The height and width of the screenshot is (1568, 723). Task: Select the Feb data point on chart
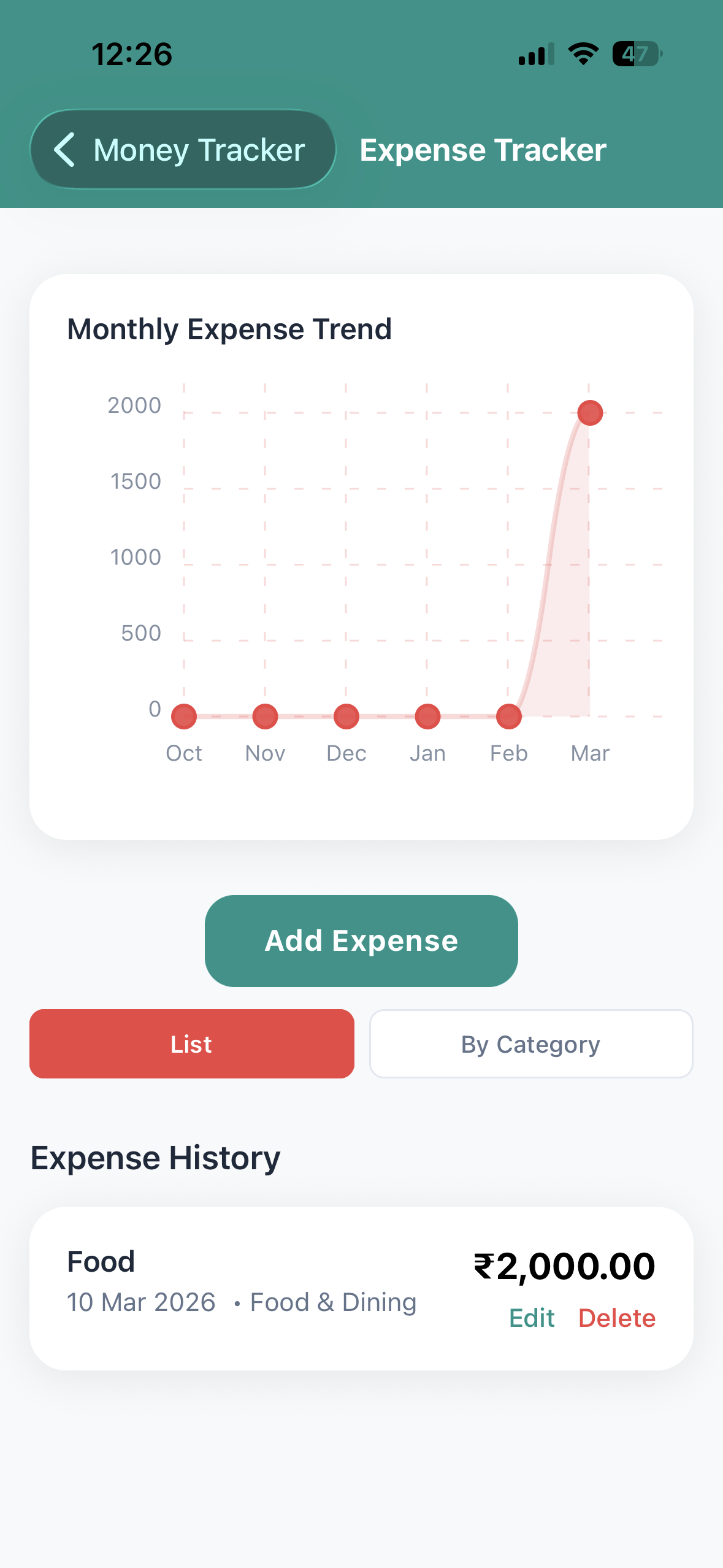click(x=508, y=717)
